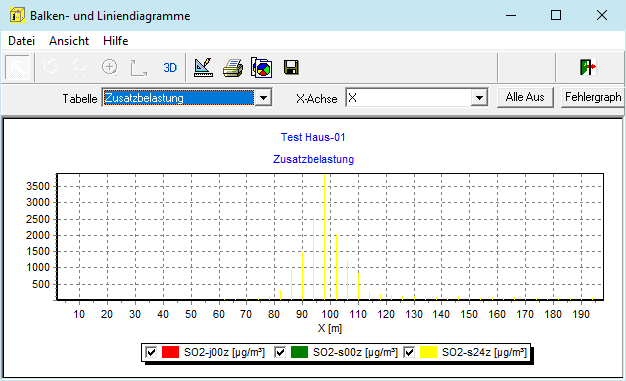Screen dimensions: 626x381
Task: Click the exit door icon
Action: click(588, 67)
